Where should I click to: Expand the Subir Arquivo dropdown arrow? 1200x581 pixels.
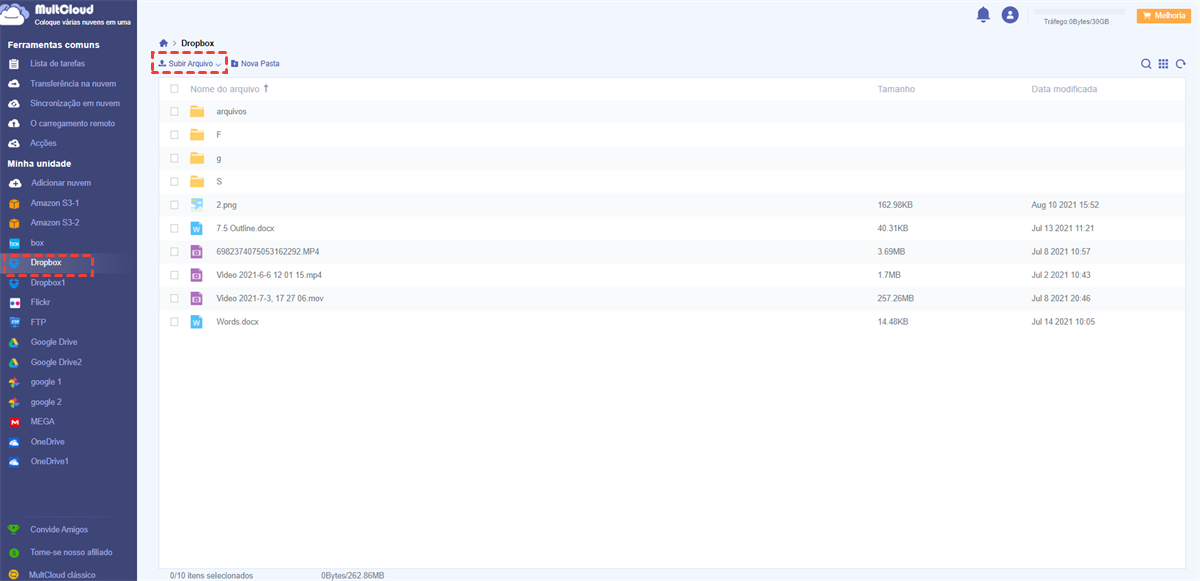coord(218,64)
